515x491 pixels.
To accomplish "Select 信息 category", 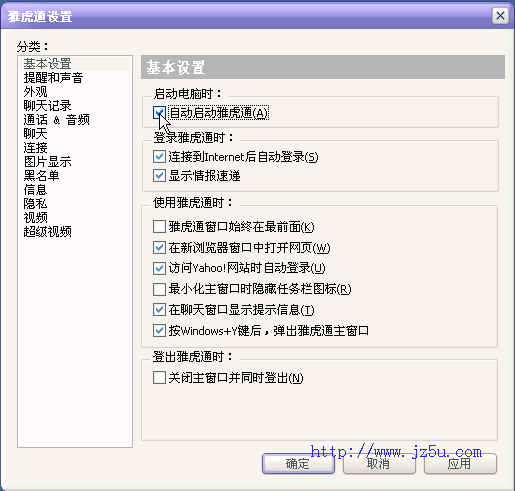I will pos(35,190).
